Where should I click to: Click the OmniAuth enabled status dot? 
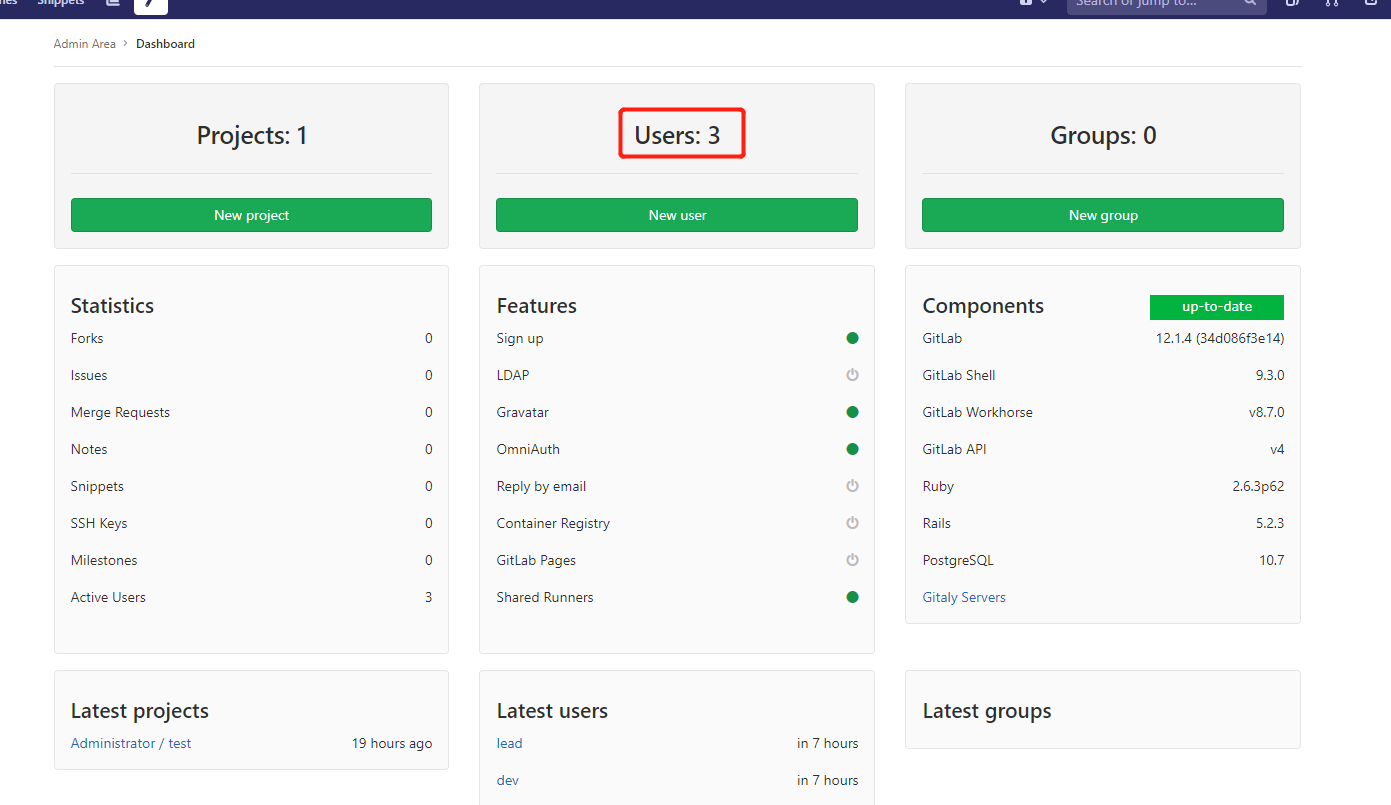[x=852, y=449]
